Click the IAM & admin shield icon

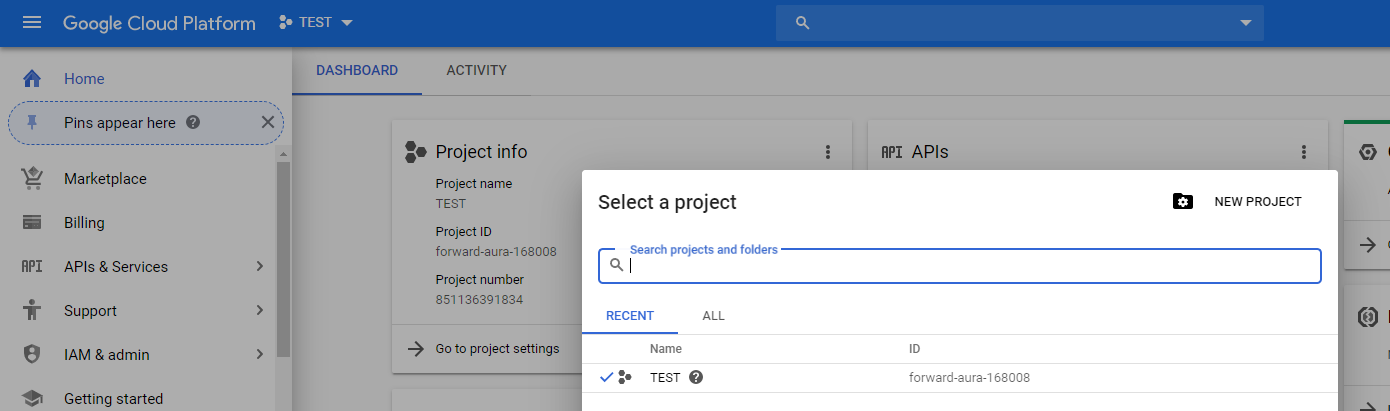pyautogui.click(x=32, y=355)
